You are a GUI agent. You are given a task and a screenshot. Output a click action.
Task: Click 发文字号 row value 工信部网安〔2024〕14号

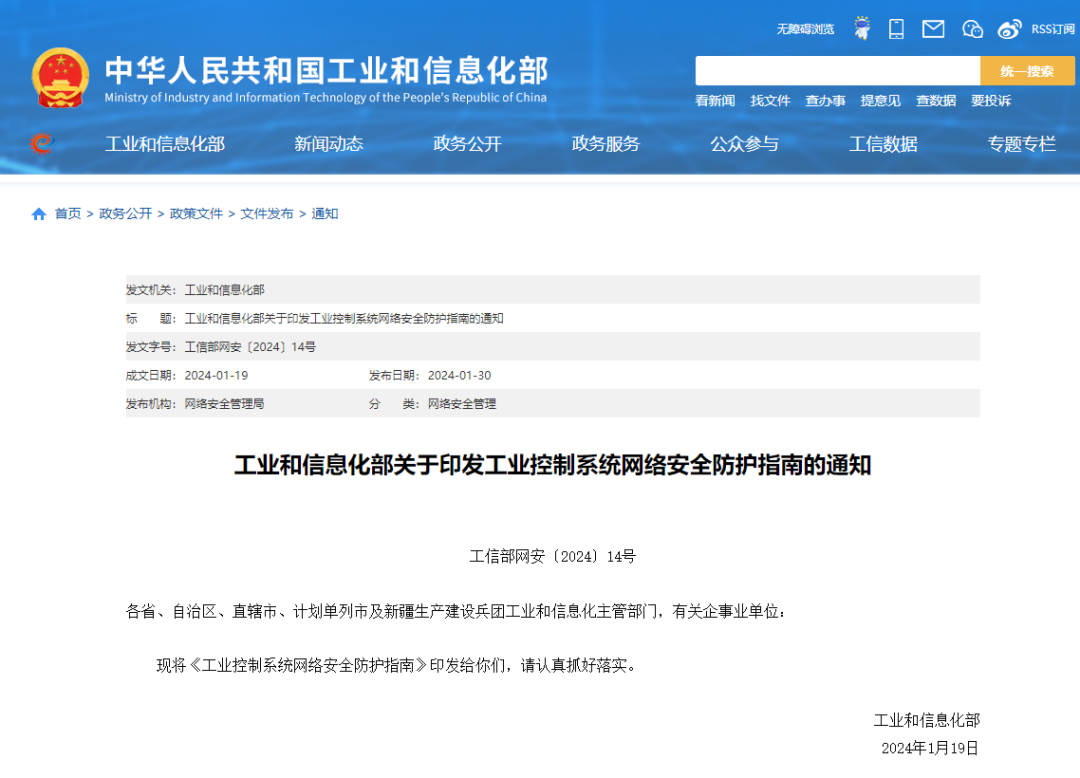pyautogui.click(x=250, y=347)
